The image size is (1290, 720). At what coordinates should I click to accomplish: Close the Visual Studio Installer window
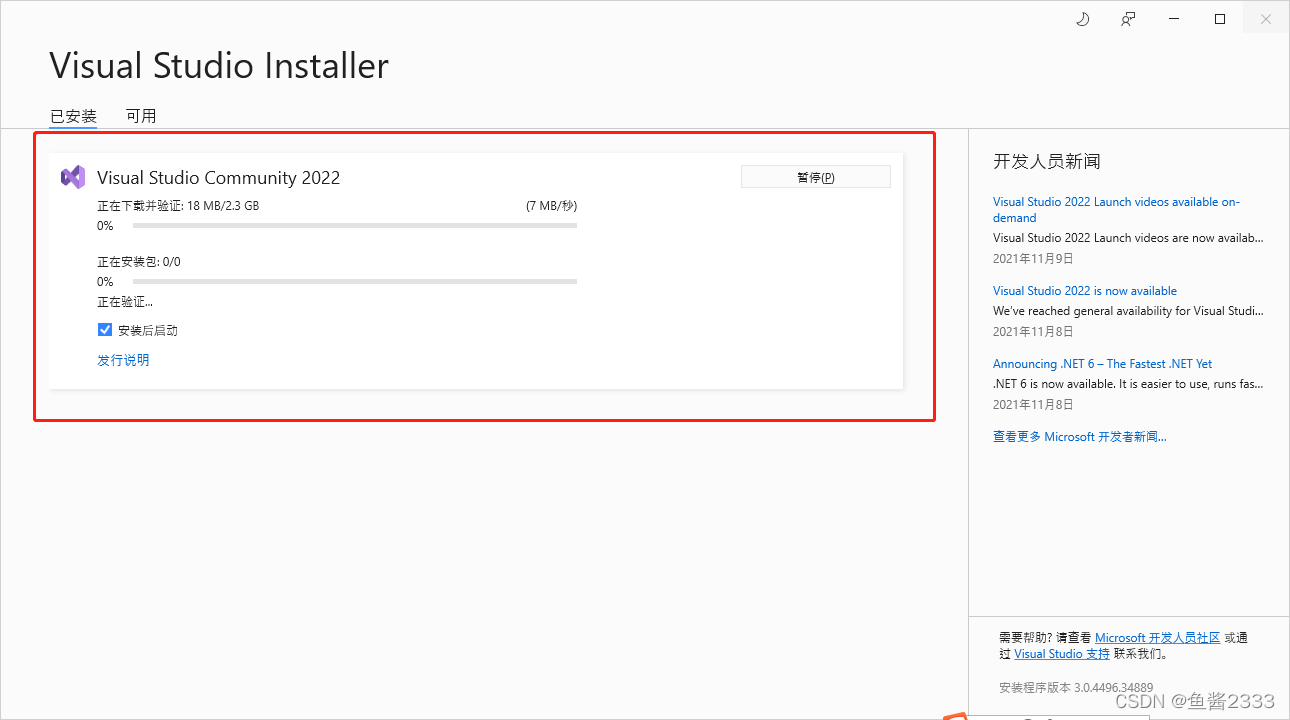coord(1265,19)
